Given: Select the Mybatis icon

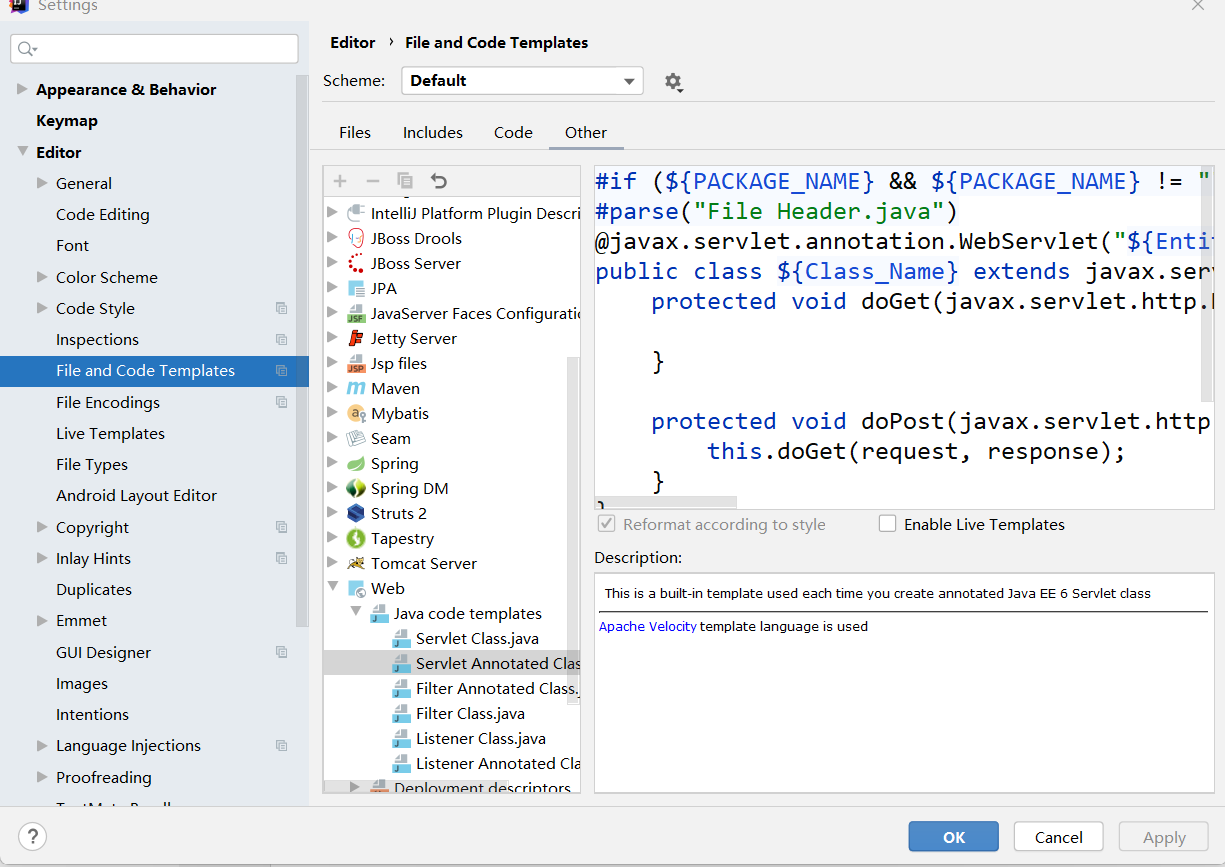Looking at the screenshot, I should coord(356,413).
